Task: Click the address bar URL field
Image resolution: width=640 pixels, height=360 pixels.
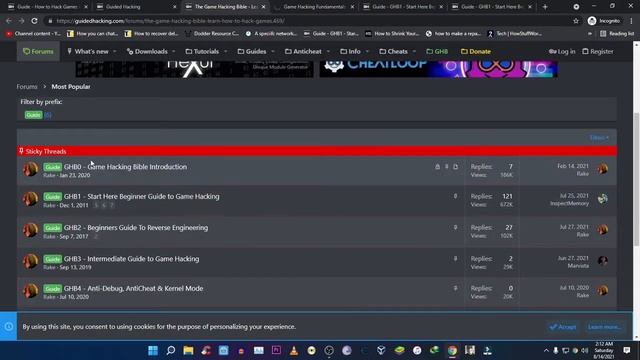Action: (x=310, y=21)
